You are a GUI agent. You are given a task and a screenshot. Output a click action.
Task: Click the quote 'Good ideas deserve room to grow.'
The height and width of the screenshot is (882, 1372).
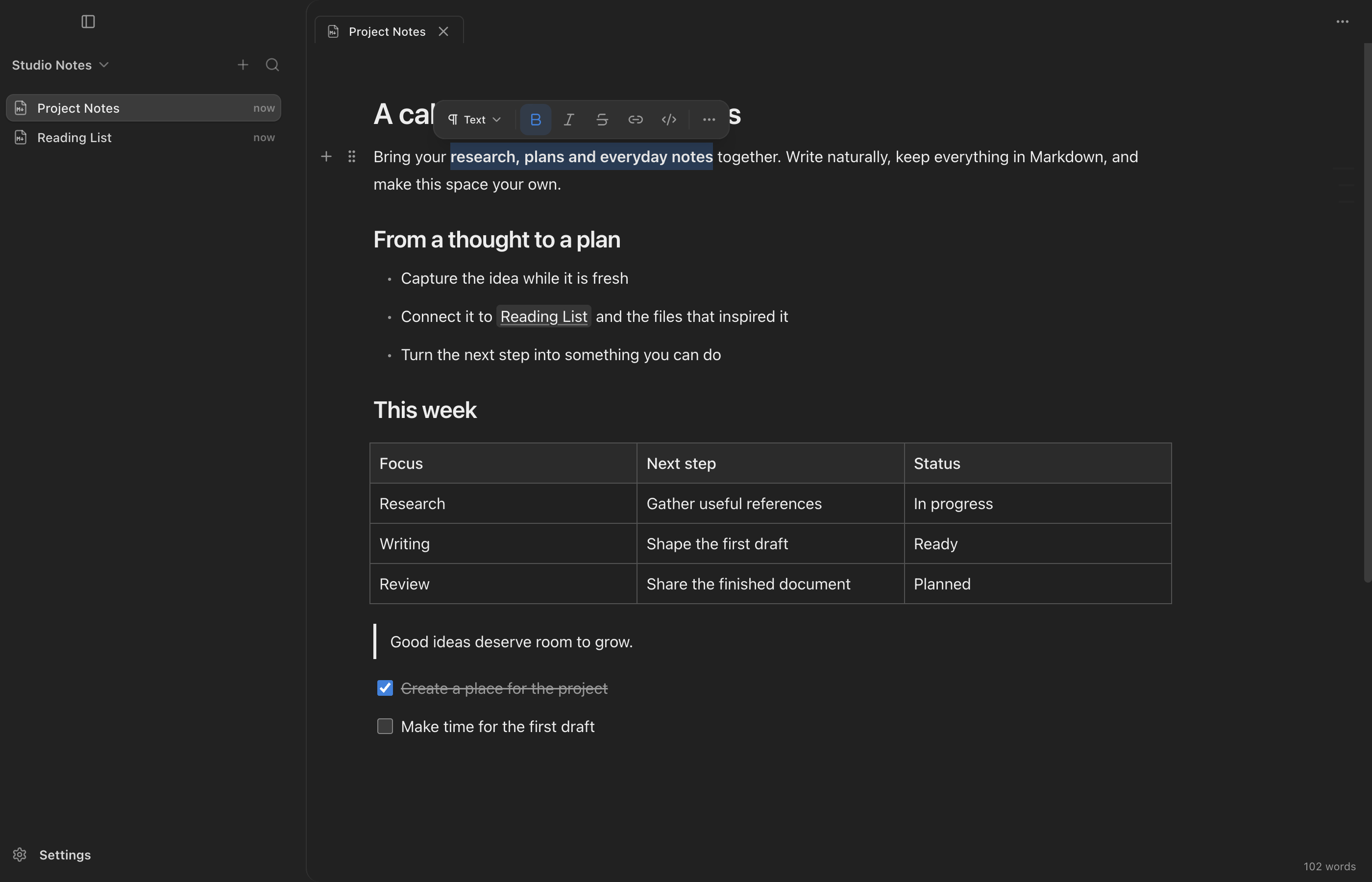coord(512,641)
